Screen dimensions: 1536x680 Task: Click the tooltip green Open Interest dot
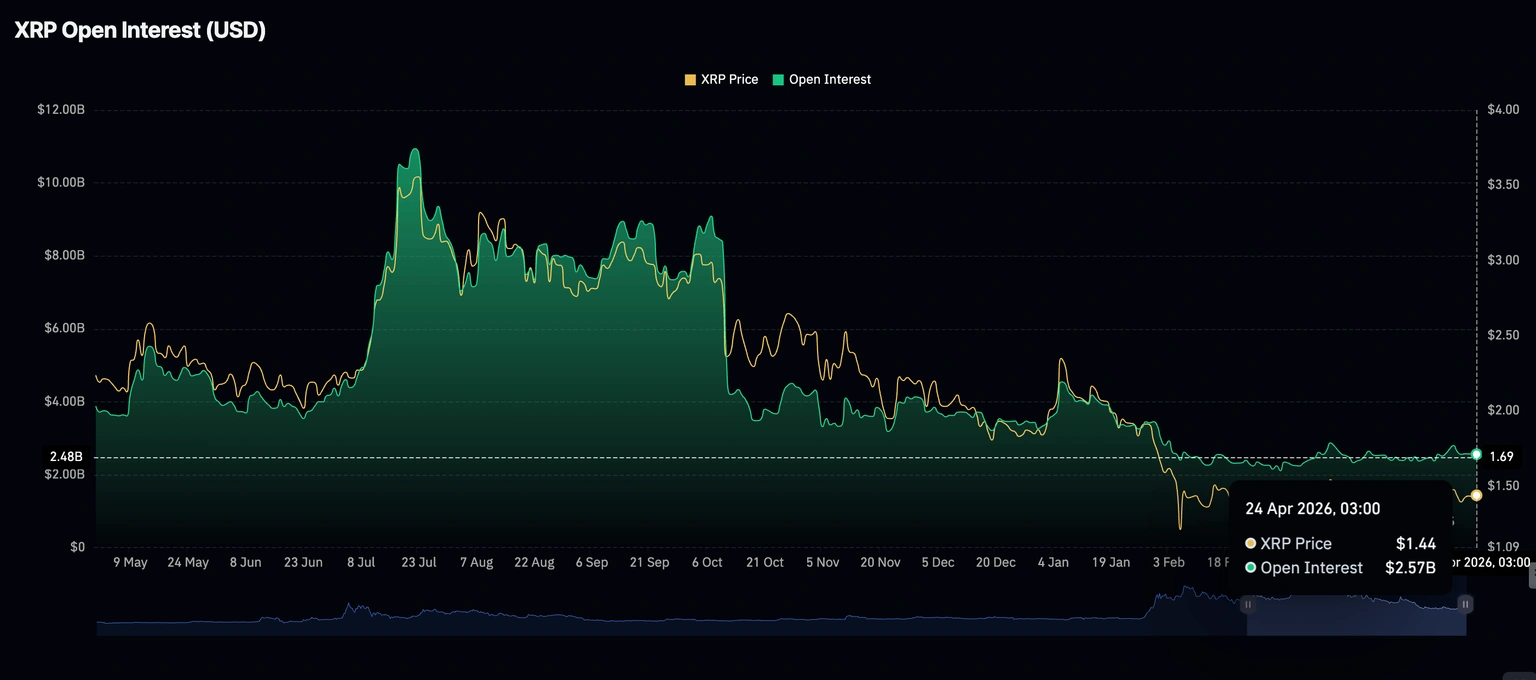1250,567
